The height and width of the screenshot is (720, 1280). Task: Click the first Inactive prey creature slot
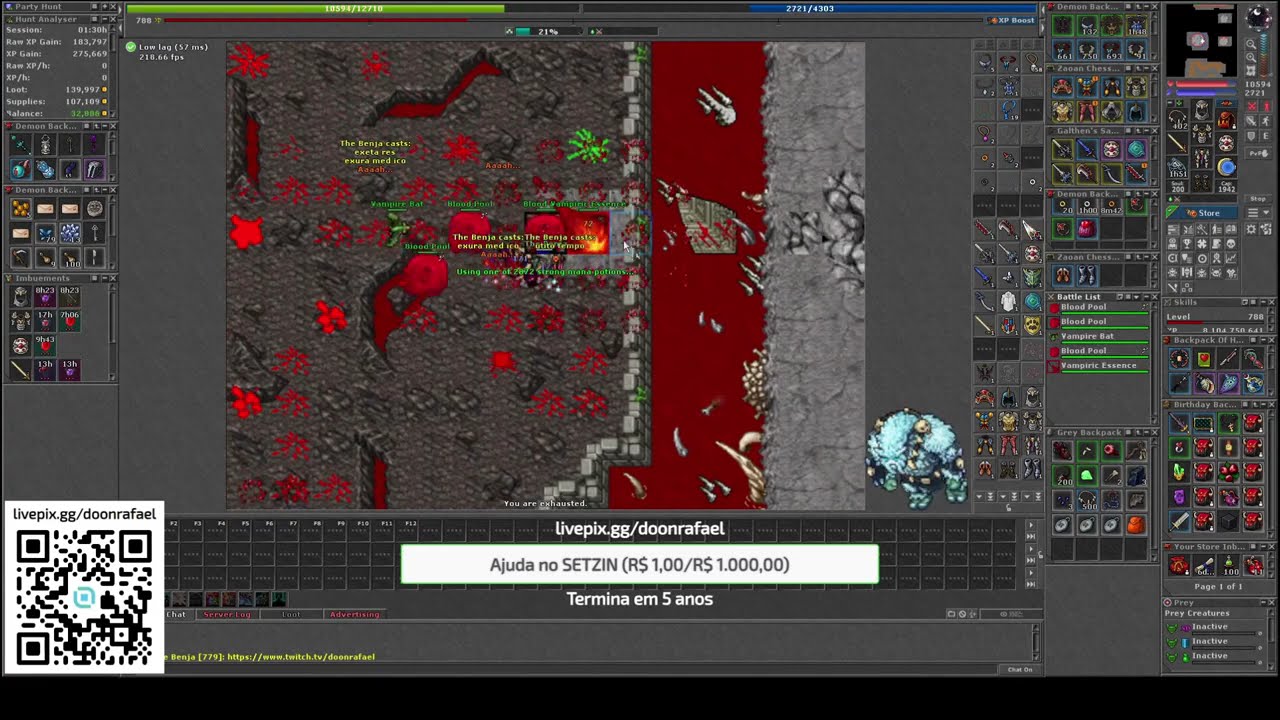(1215, 627)
